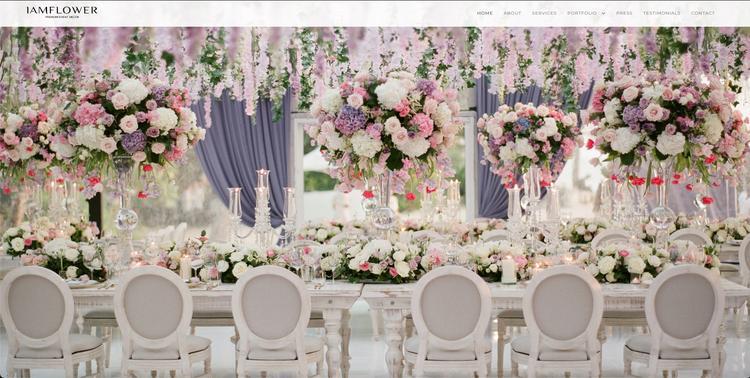
Task: Open the Contact page
Action: 703,13
